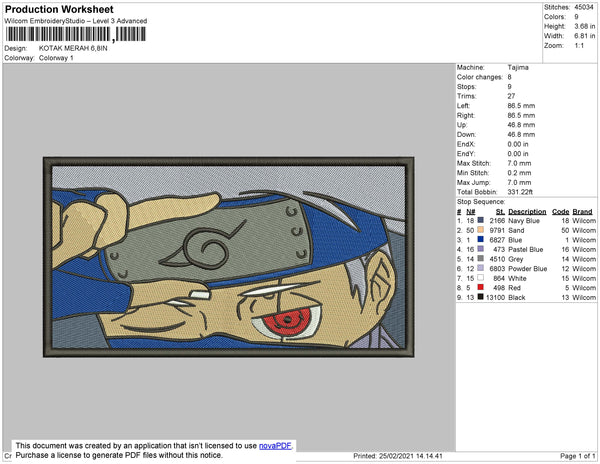Click the barcode under Production Worksheet
Screen dimensions: 600x464
click(75, 34)
